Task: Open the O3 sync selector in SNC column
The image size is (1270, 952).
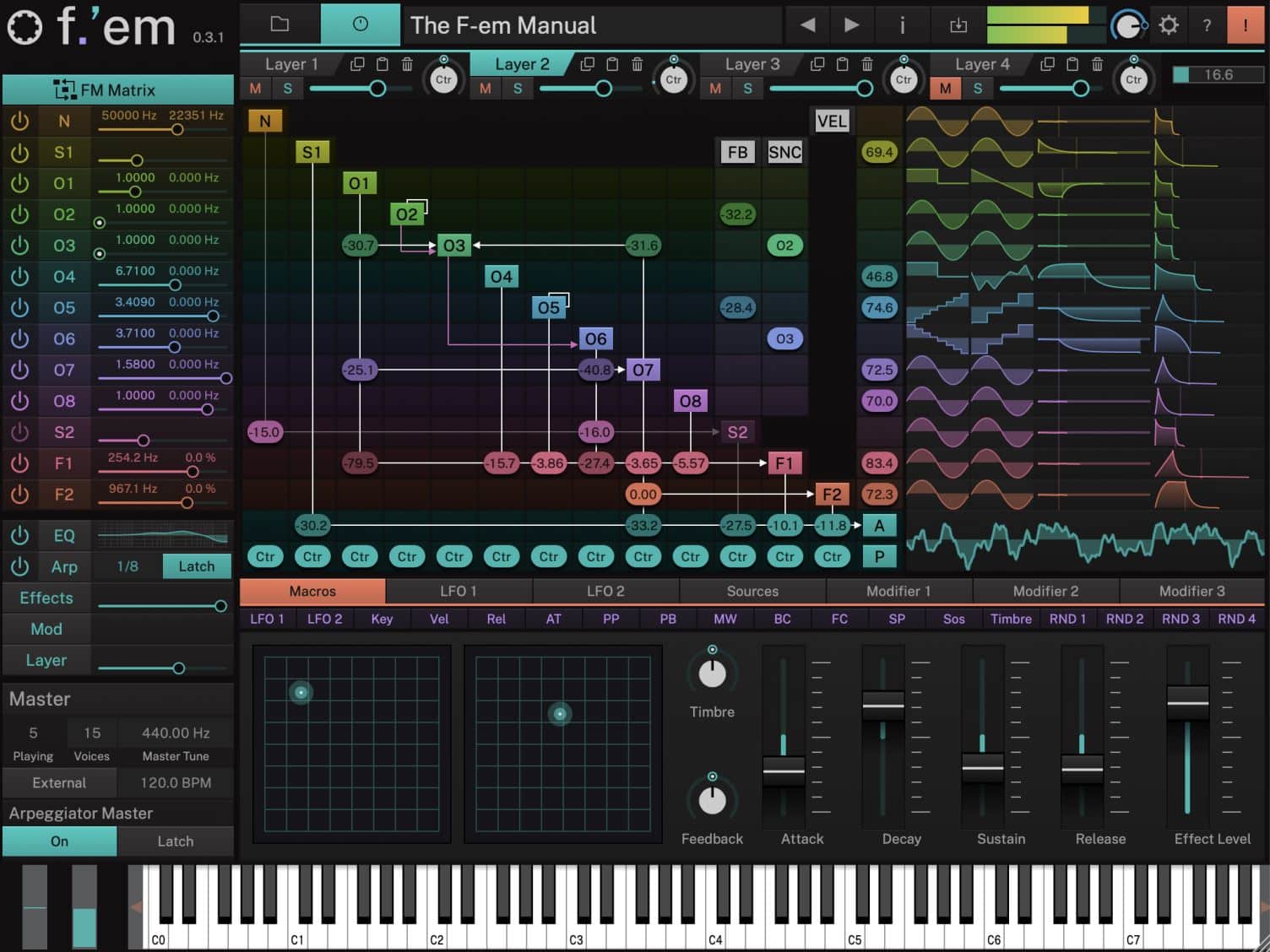Action: click(x=784, y=338)
